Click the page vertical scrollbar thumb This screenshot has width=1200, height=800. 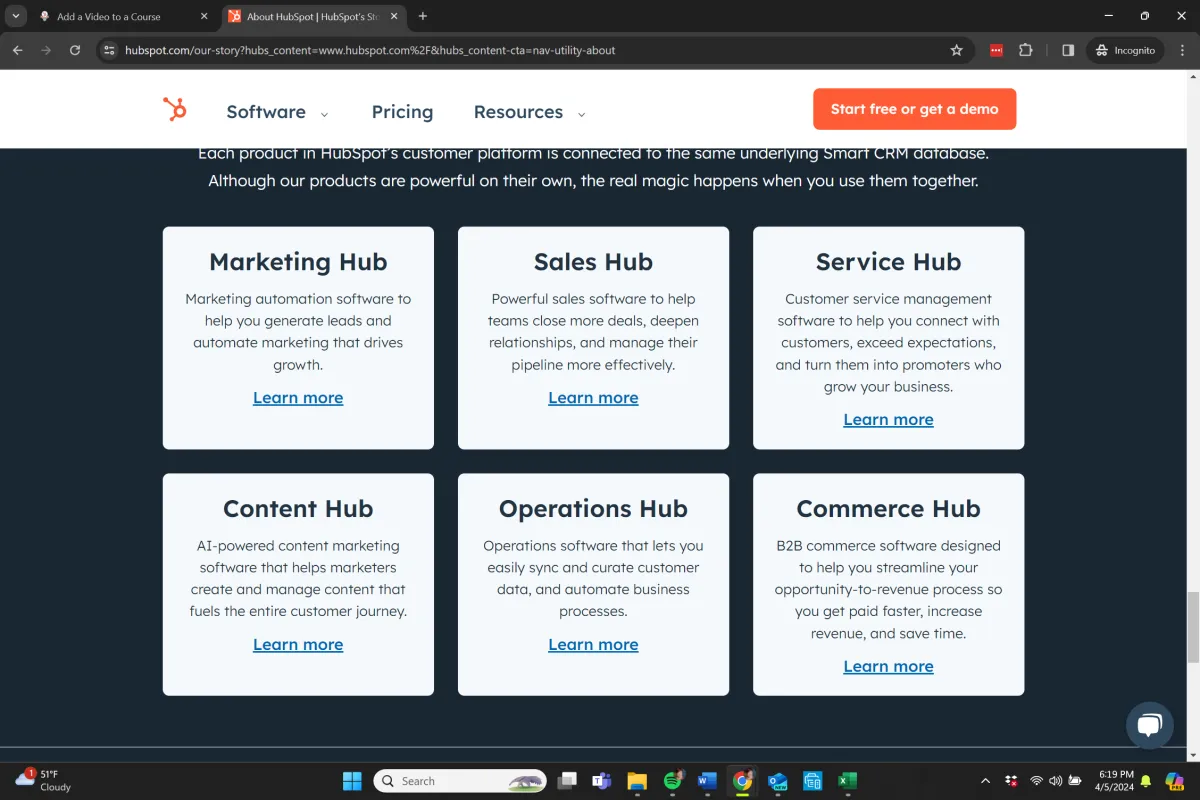[1192, 627]
